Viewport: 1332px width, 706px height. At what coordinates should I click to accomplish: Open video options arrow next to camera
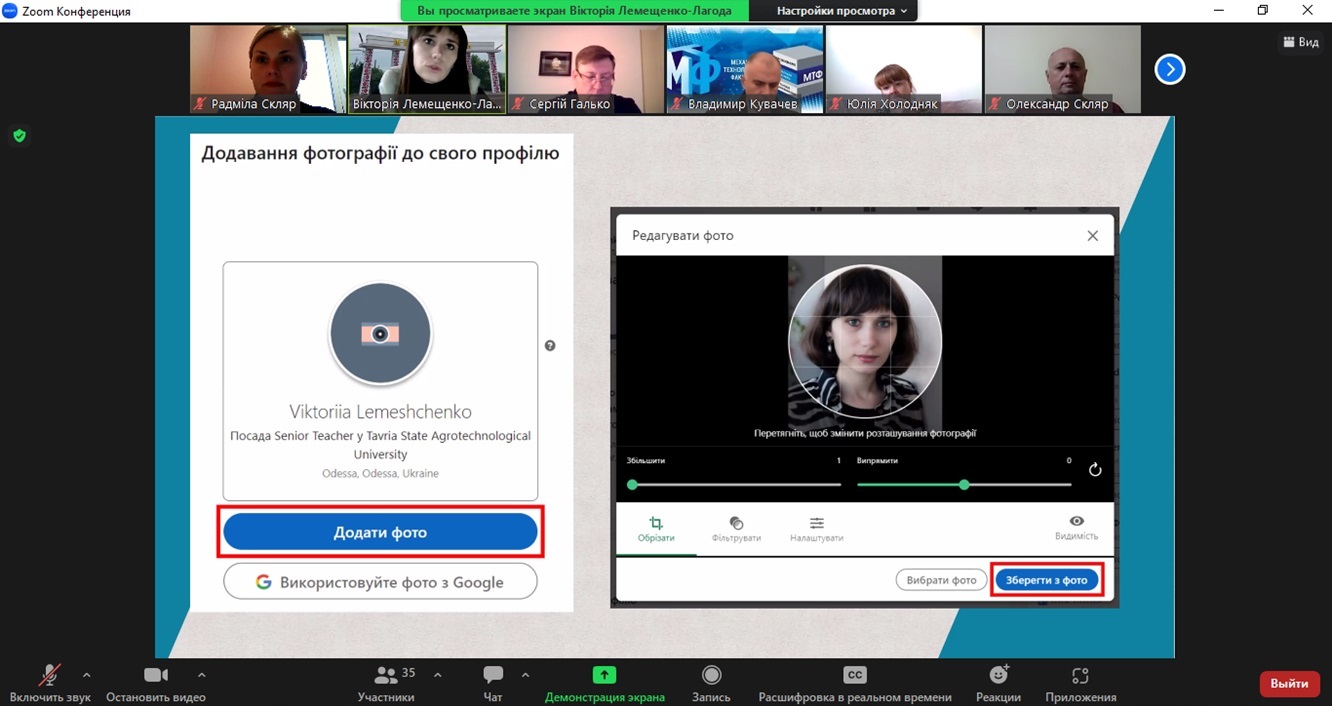(x=202, y=674)
